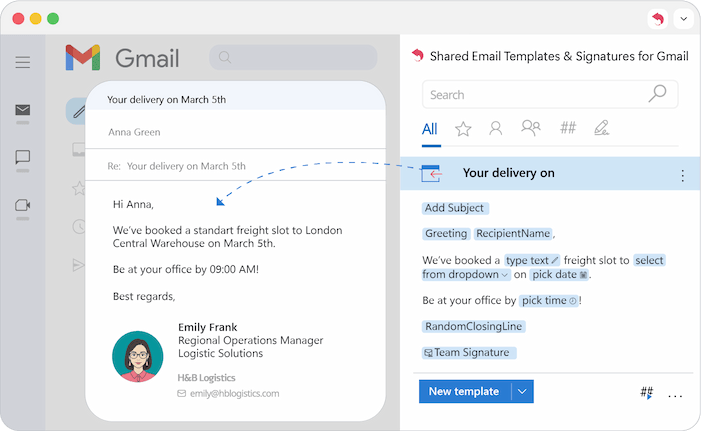Switch to the All templates tab
The height and width of the screenshot is (431, 701).
click(x=430, y=129)
